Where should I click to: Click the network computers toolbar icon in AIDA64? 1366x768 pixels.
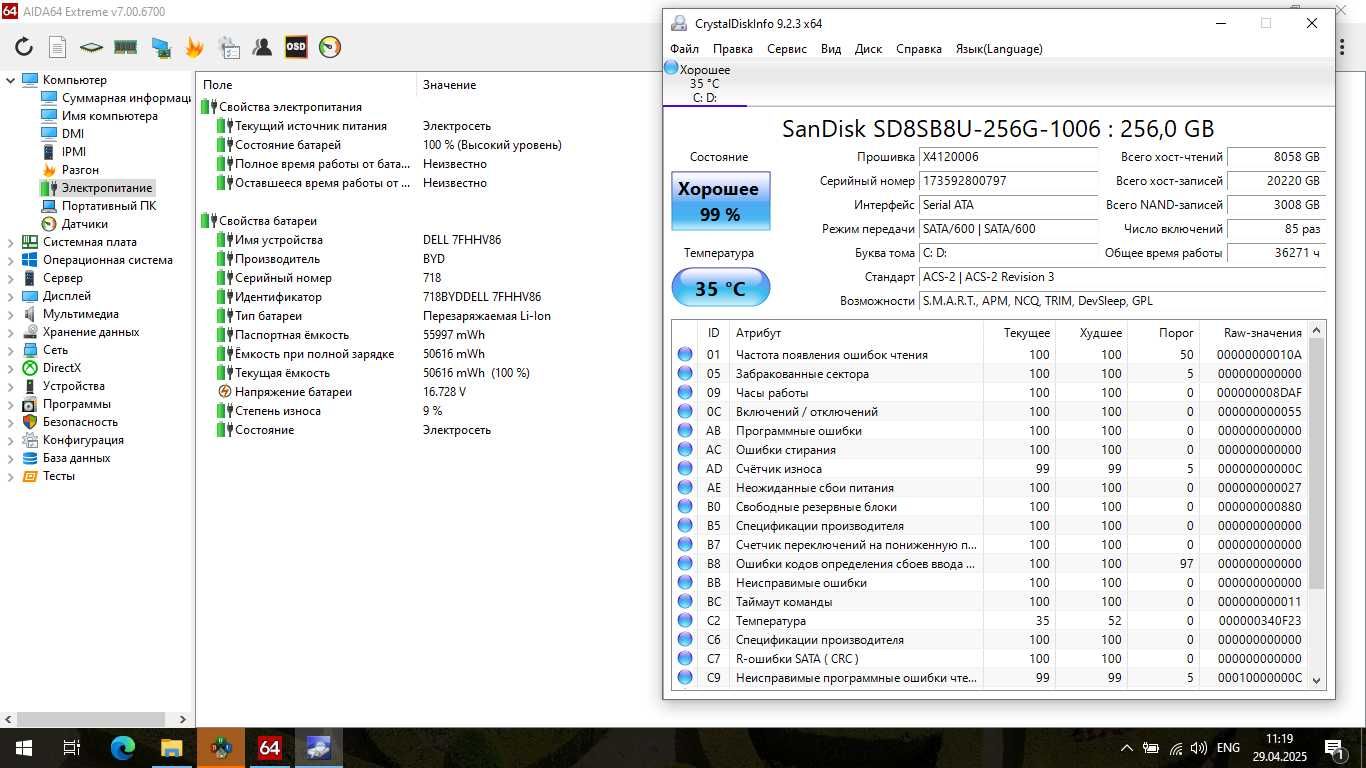[160, 46]
